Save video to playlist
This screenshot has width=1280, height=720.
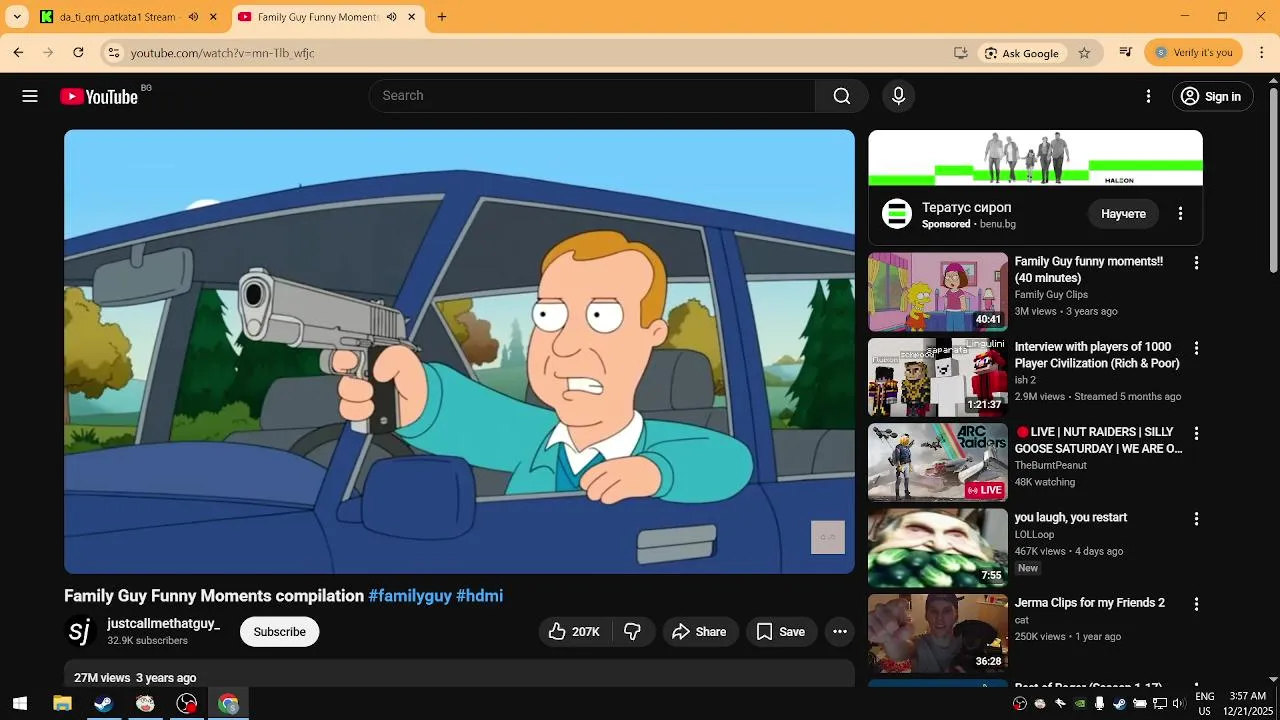780,632
